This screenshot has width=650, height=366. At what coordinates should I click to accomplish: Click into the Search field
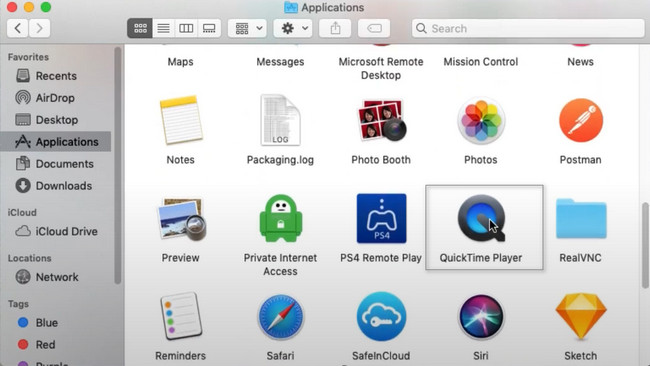[x=528, y=28]
